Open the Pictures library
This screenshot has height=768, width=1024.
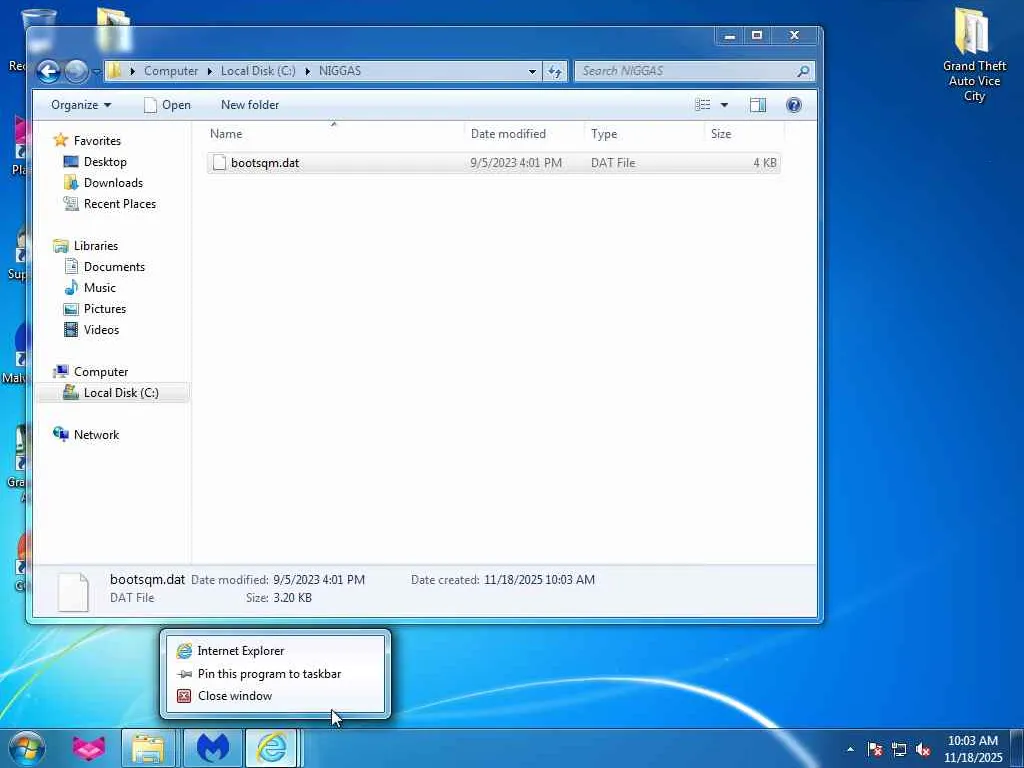coord(104,308)
